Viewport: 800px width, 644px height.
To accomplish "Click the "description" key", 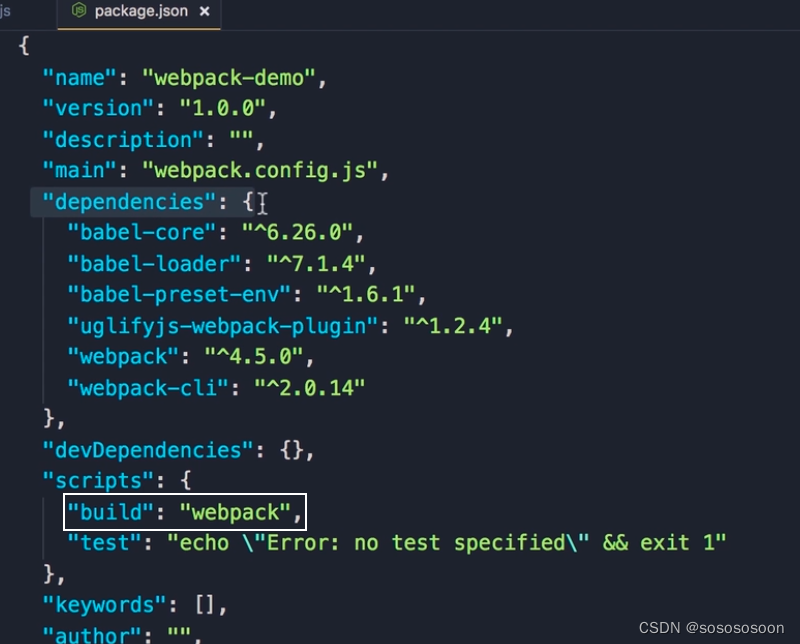I will 123,140.
